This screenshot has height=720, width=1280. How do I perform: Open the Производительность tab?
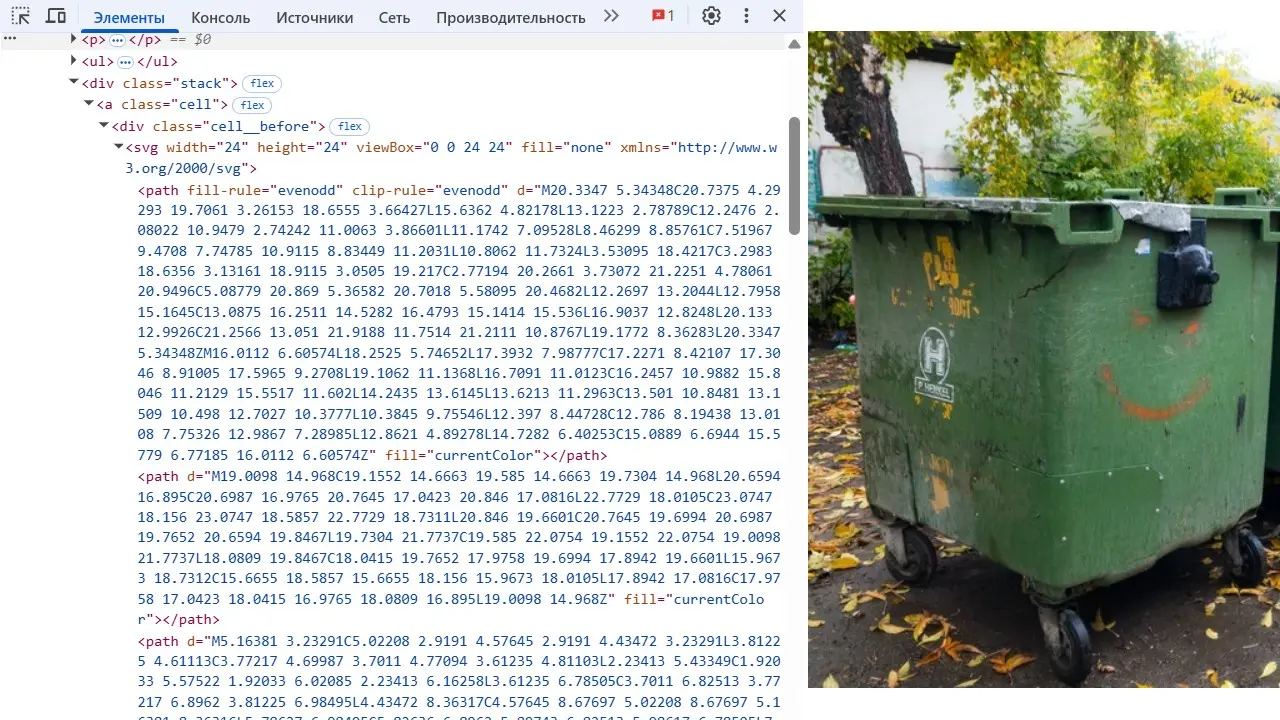pos(511,17)
